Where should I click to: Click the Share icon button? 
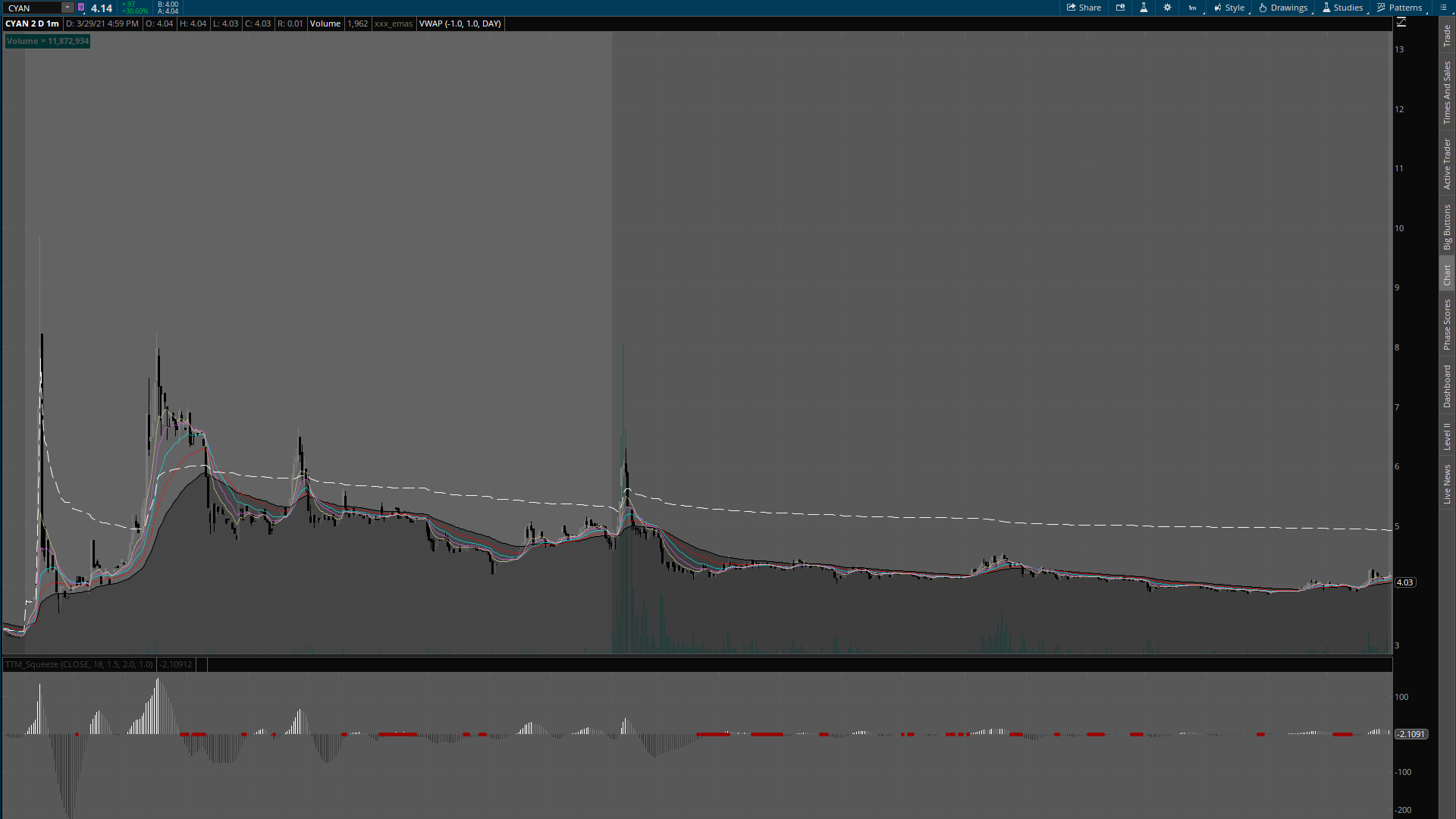[x=1084, y=8]
